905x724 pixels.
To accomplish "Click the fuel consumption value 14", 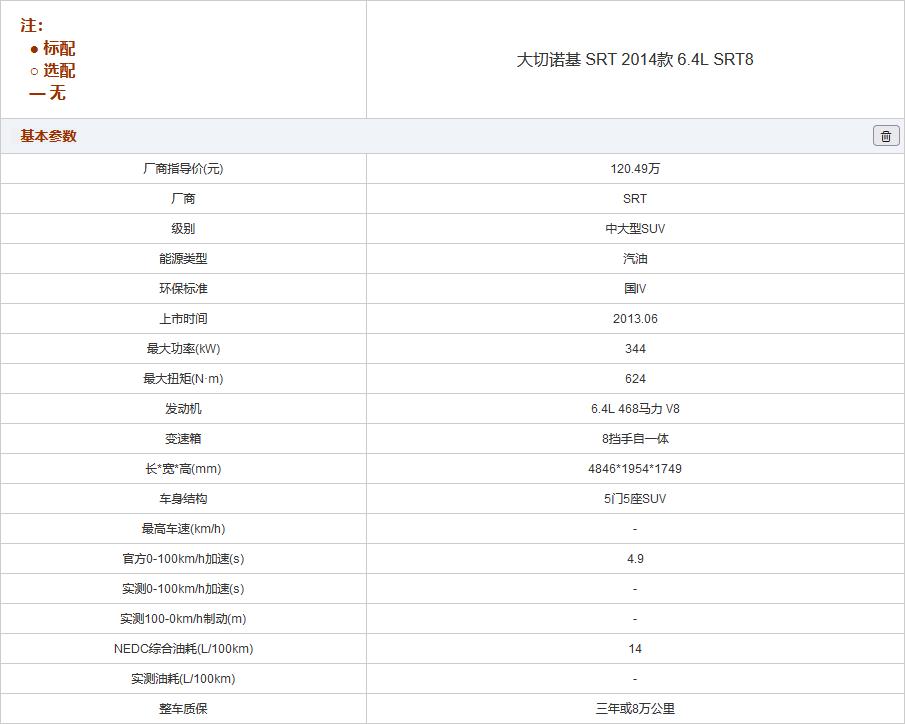I will (x=635, y=649).
